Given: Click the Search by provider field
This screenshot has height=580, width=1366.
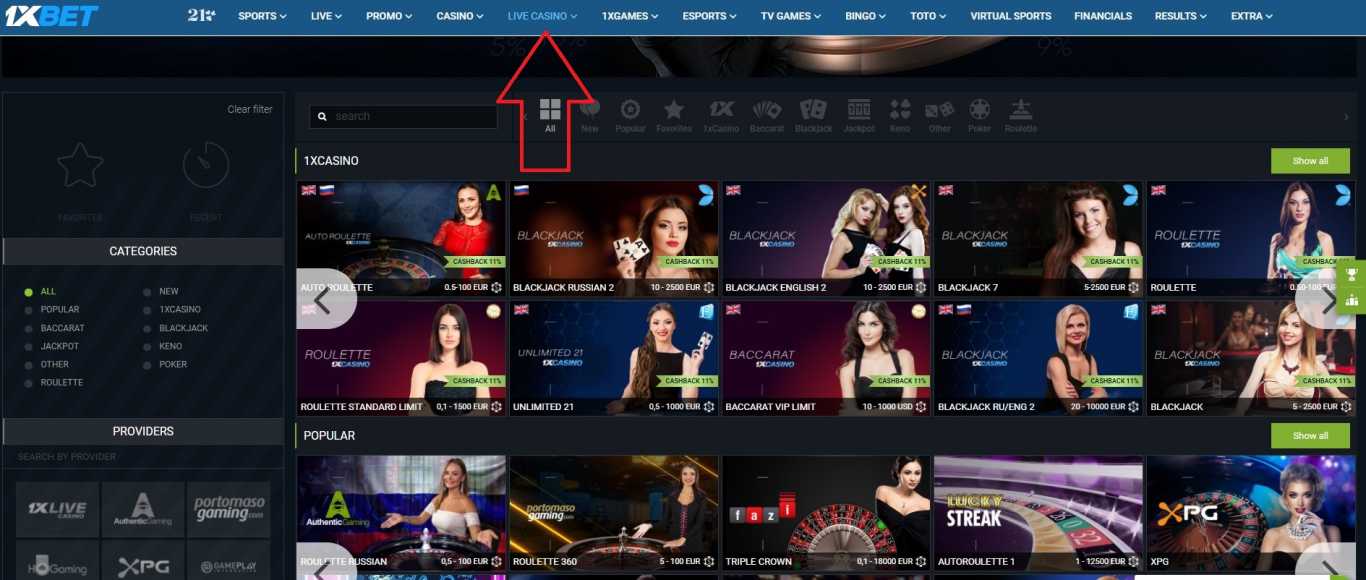Looking at the screenshot, I should pos(143,457).
